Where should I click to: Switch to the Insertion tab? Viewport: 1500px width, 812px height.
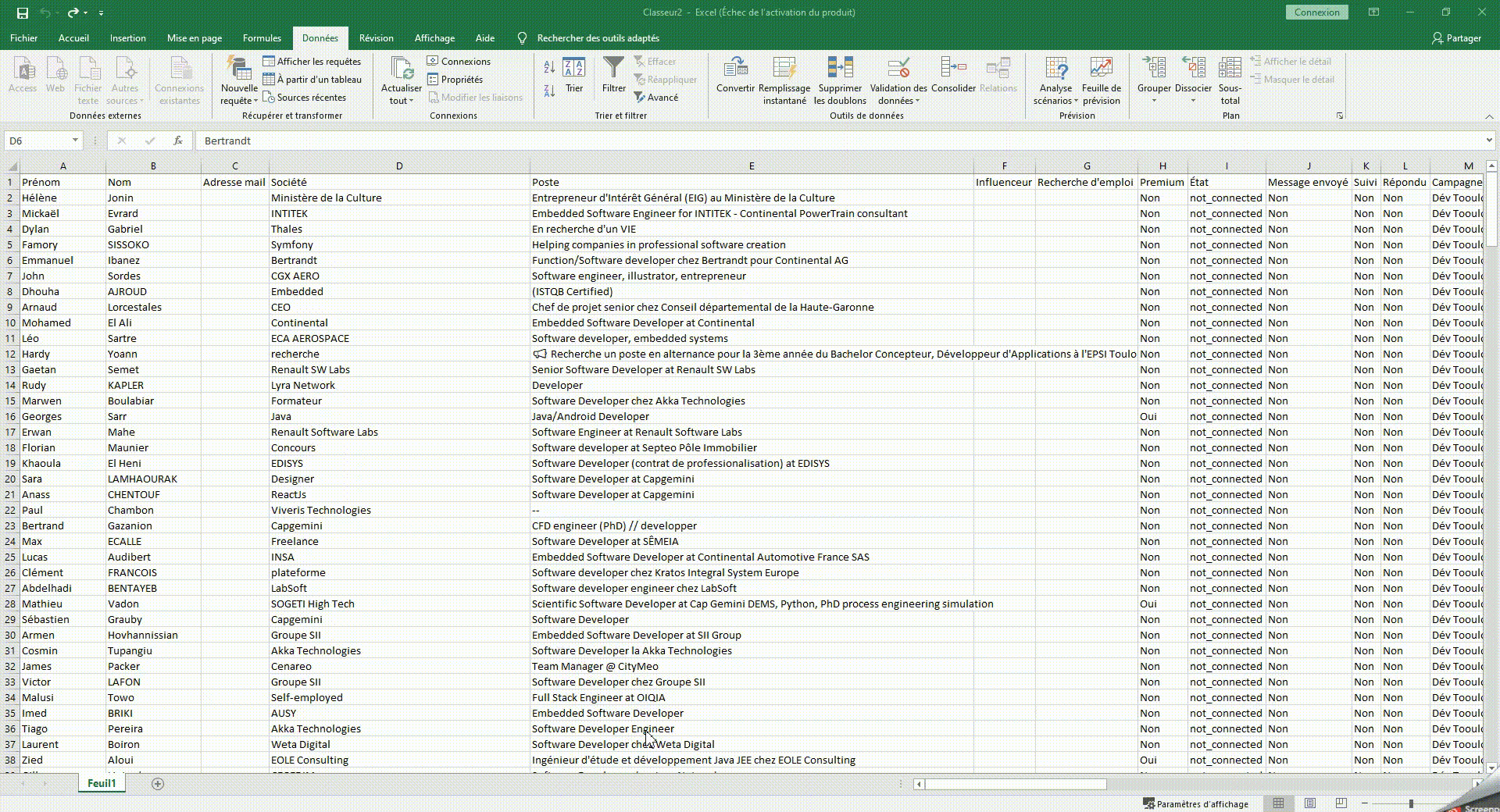tap(127, 37)
